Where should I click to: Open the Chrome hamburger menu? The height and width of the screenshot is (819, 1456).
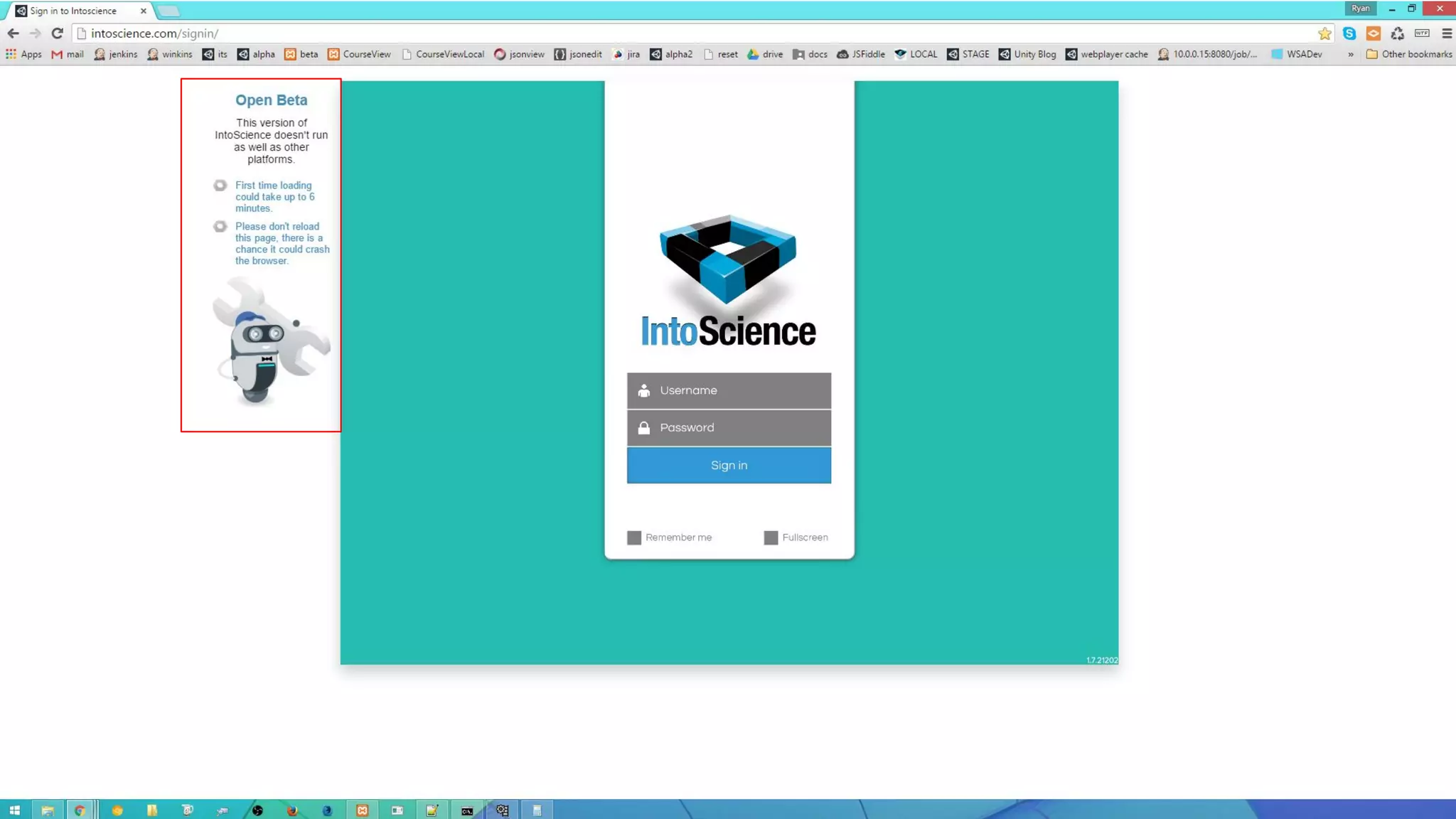1446,33
